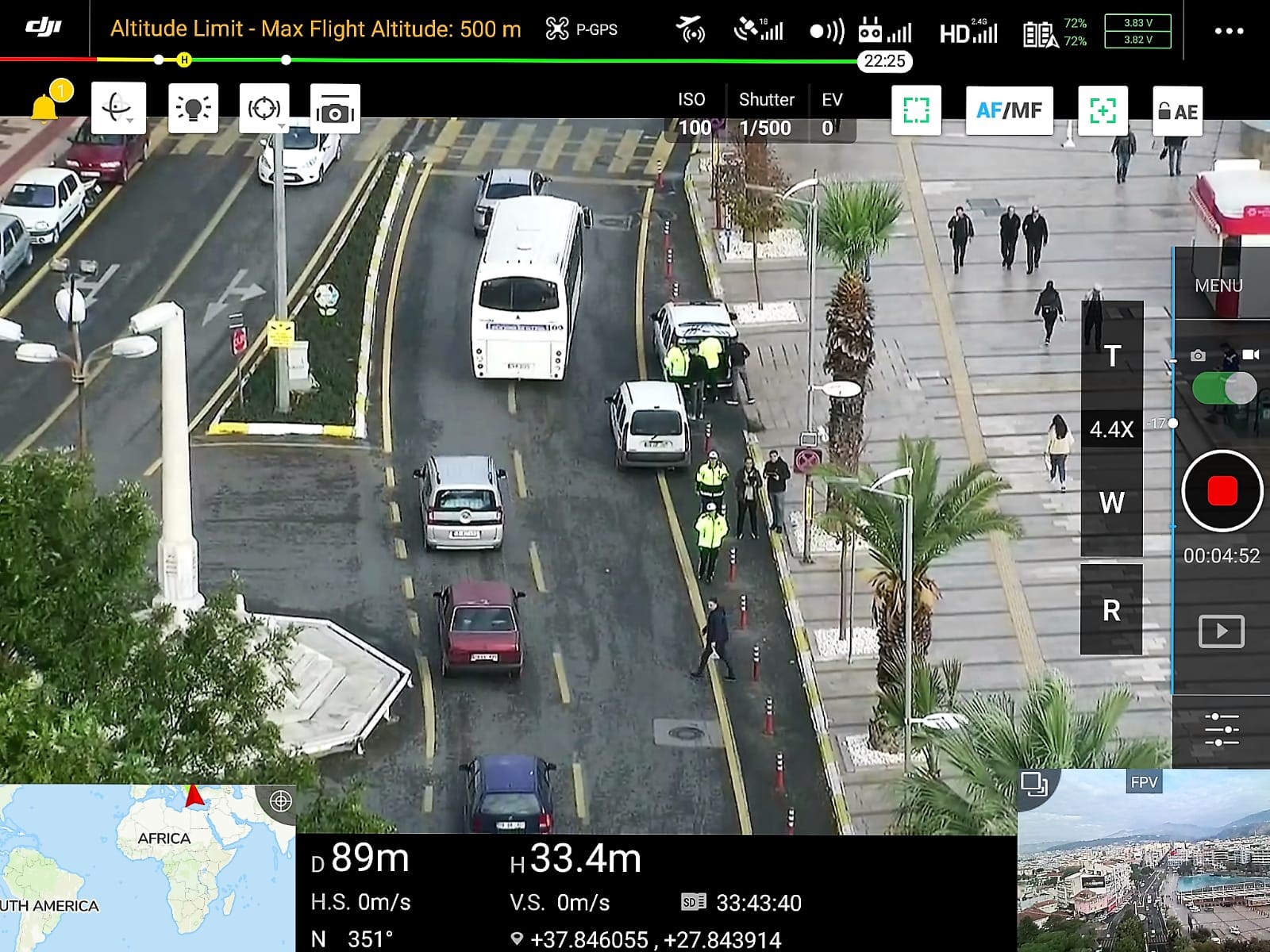Tap the H.S. 0m/s horizontal speed
Image resolution: width=1270 pixels, height=952 pixels.
click(x=360, y=903)
